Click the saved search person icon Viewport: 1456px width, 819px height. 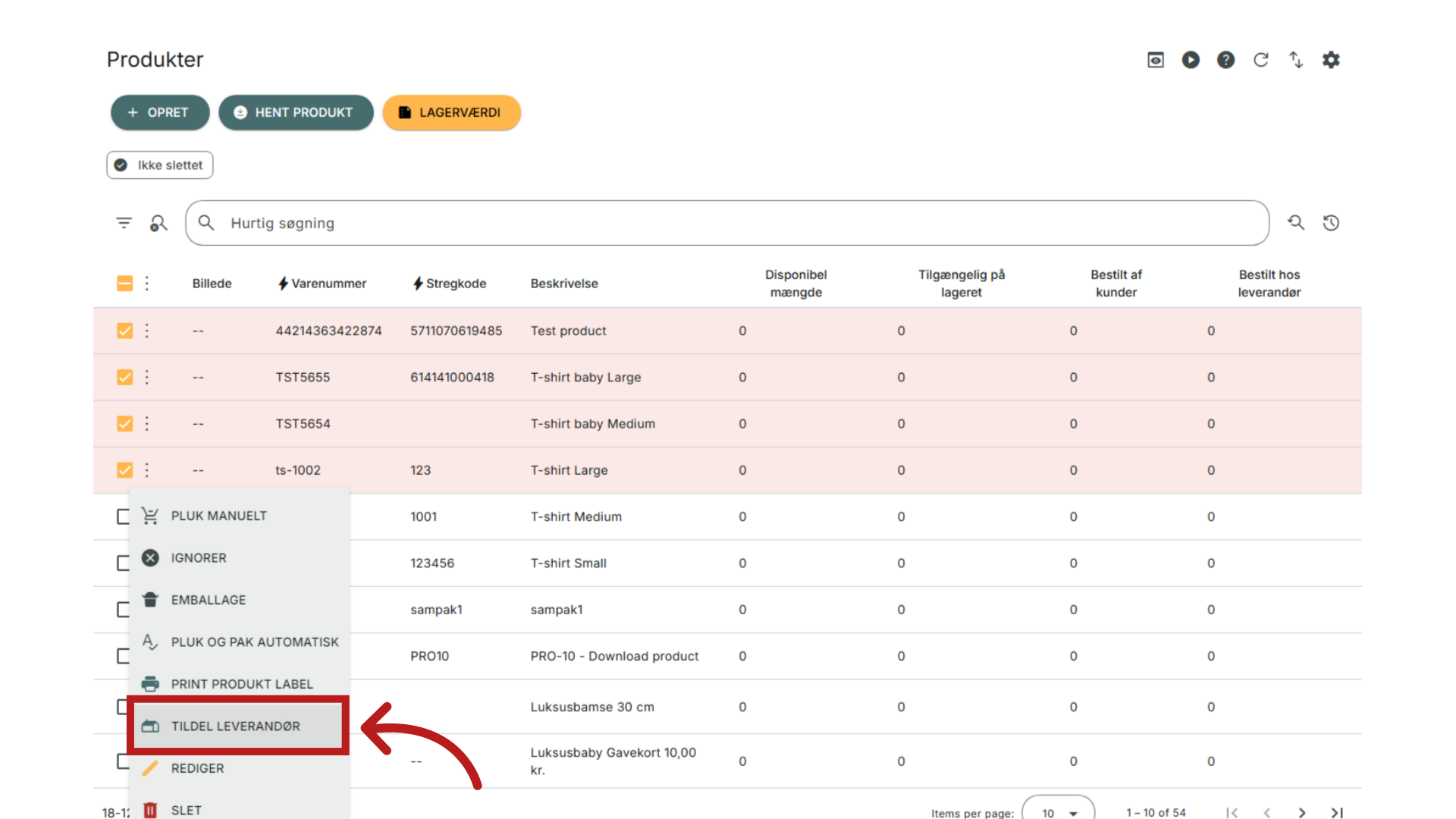pos(158,223)
